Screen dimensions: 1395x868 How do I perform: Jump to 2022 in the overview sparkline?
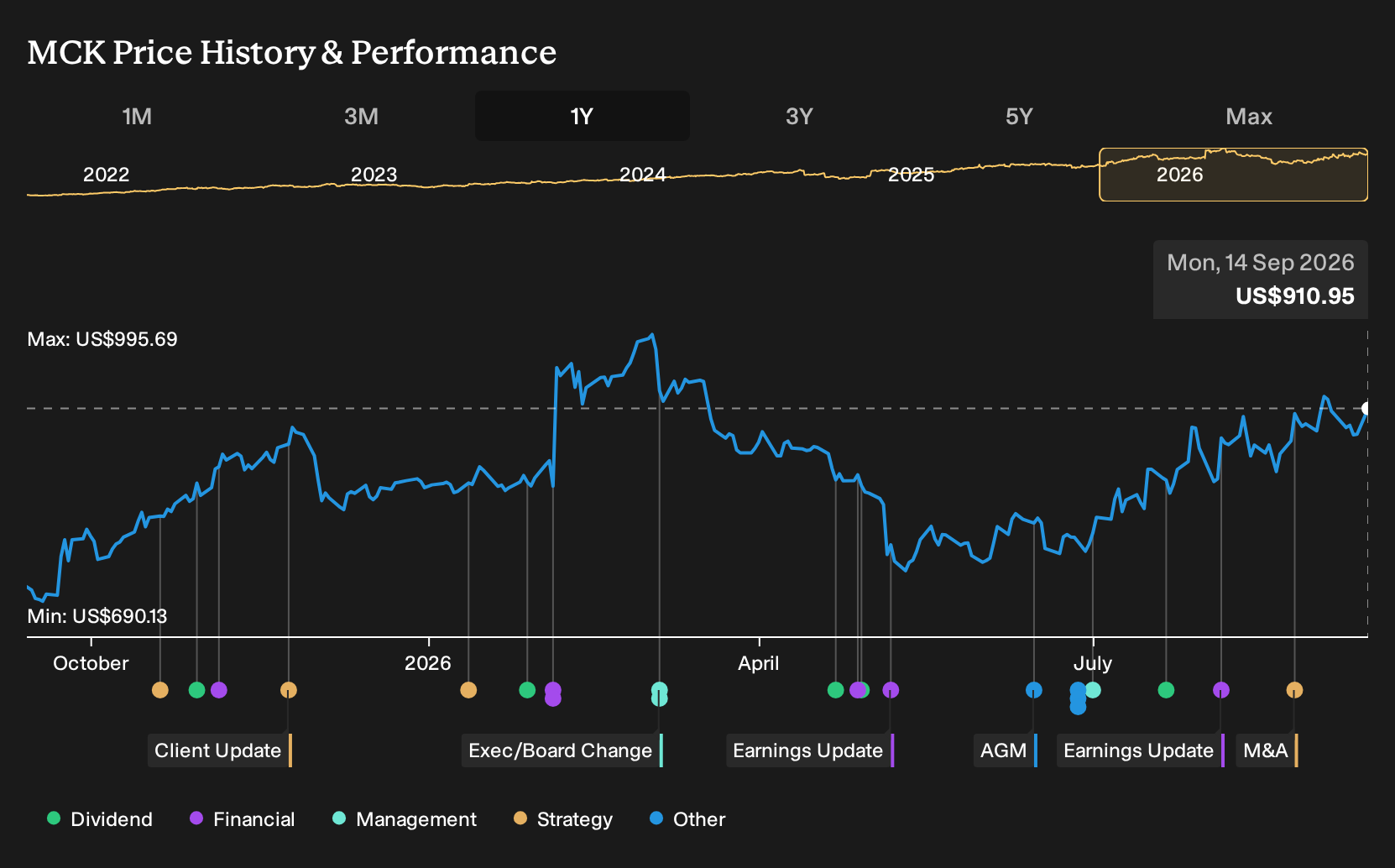[x=107, y=175]
